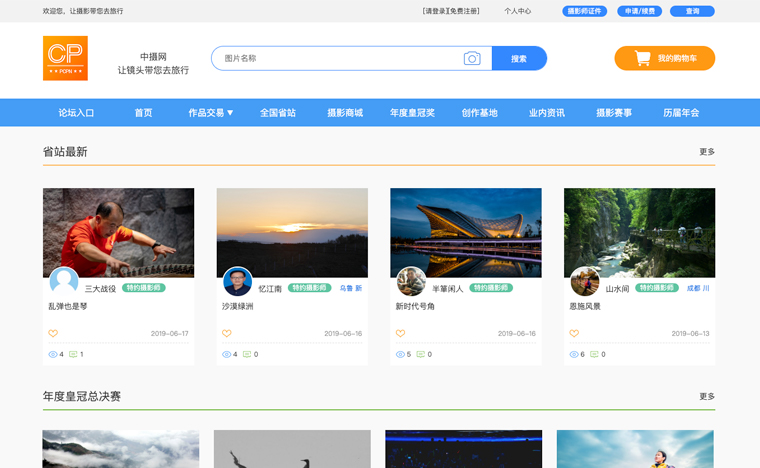Viewport: 760px width, 468px height.
Task: Click the 摄影师证件 button
Action: pos(584,11)
